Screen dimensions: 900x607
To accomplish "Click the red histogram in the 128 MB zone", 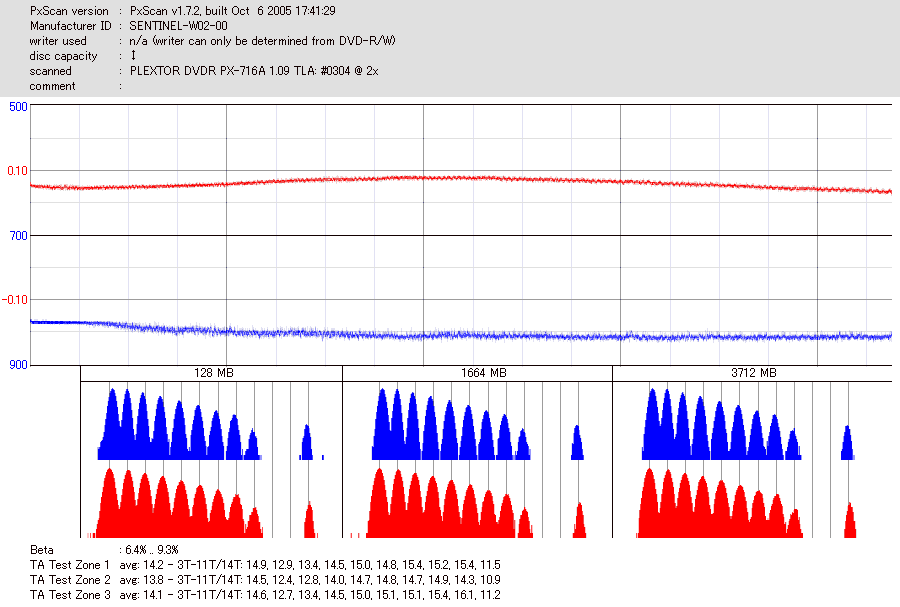I will [x=180, y=511].
